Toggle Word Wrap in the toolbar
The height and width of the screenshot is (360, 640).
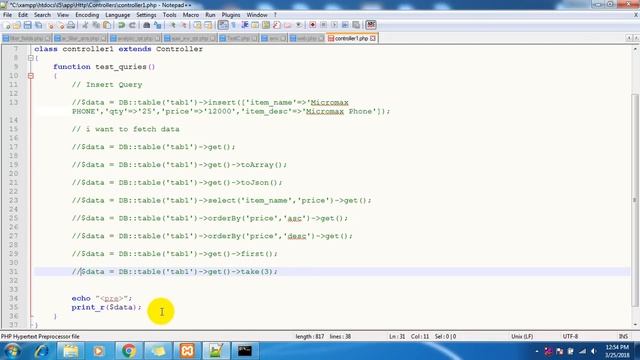(x=223, y=25)
